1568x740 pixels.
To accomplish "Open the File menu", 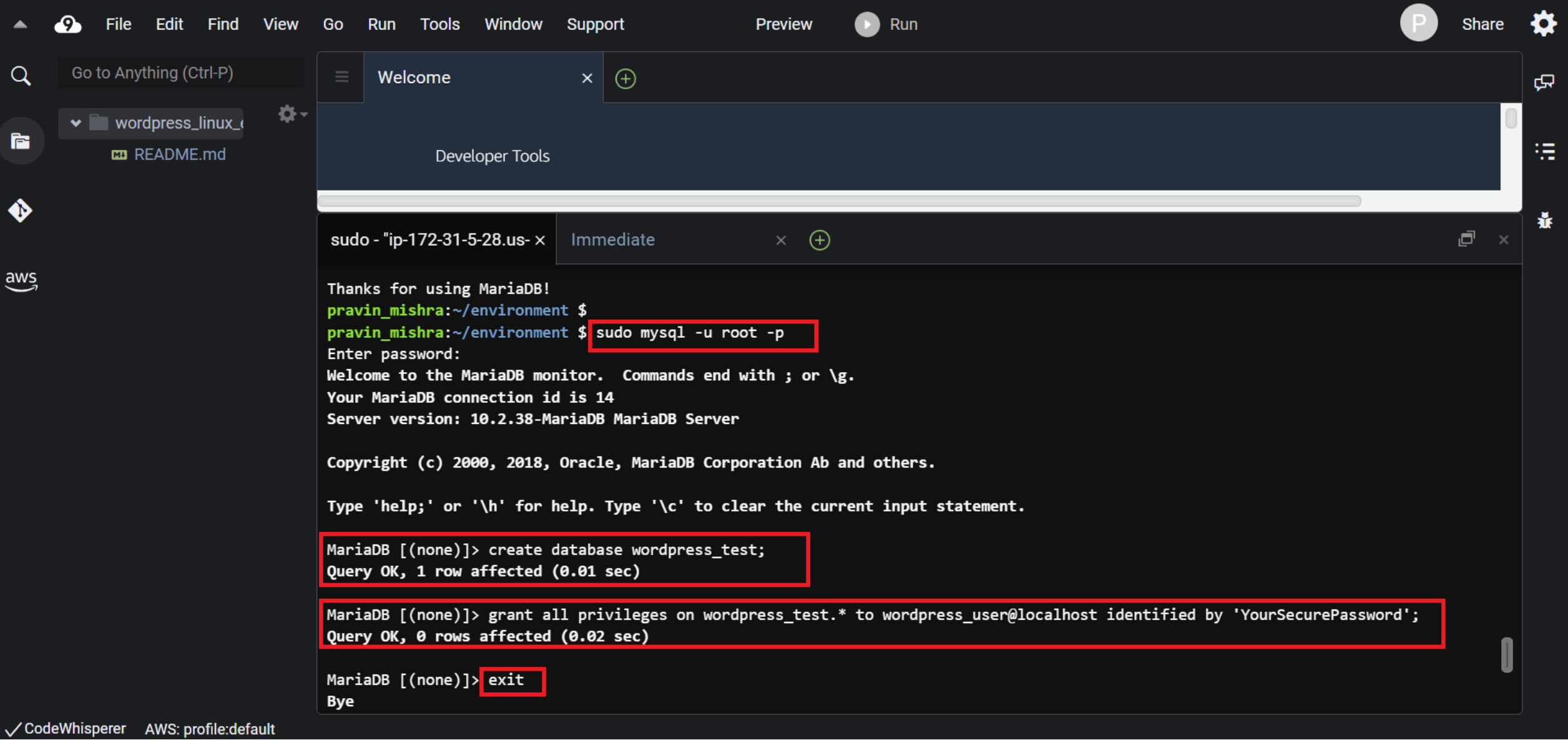I will click(119, 24).
